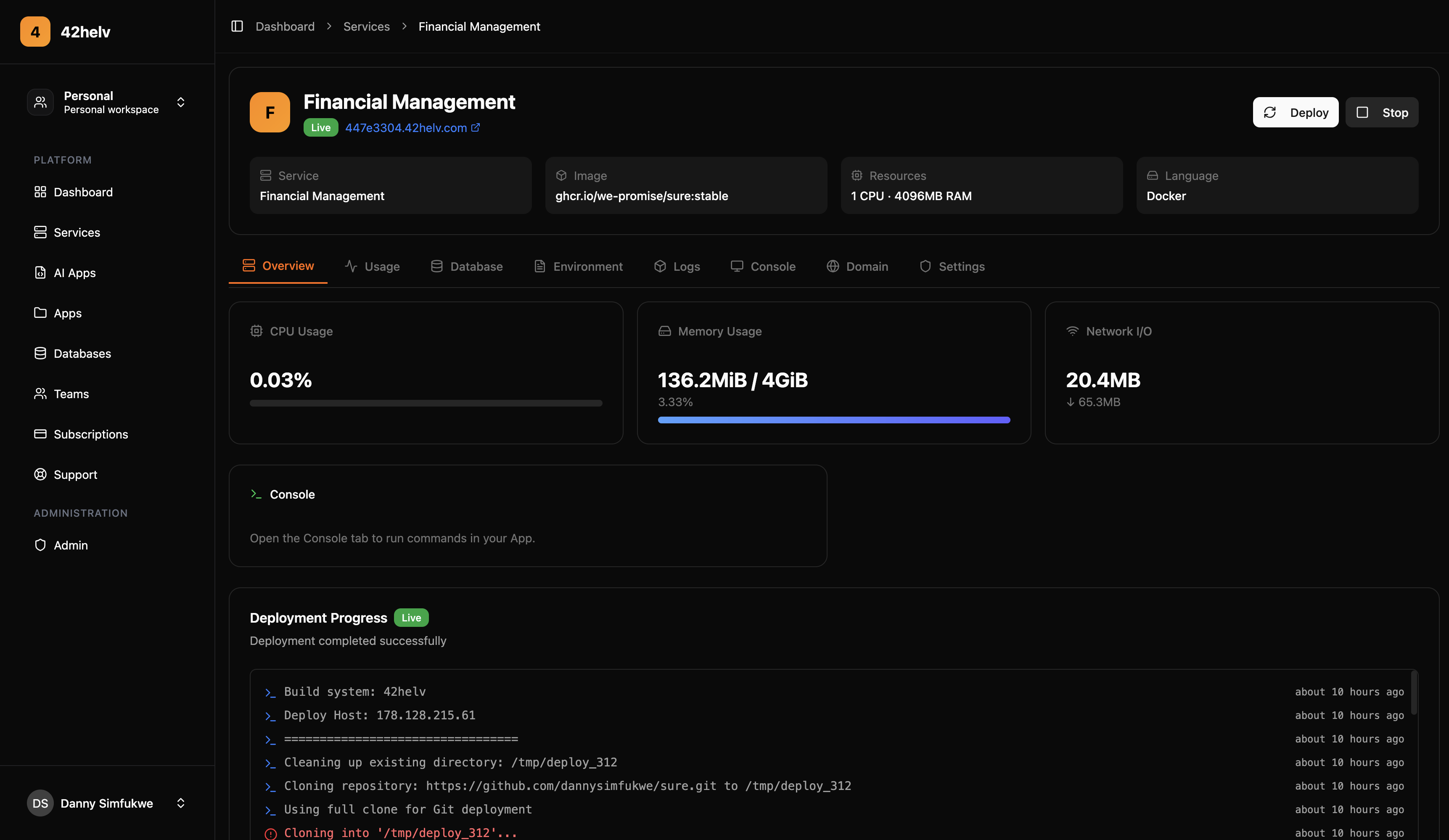Click the Image card box icon
The width and height of the screenshot is (1449, 840).
[561, 175]
